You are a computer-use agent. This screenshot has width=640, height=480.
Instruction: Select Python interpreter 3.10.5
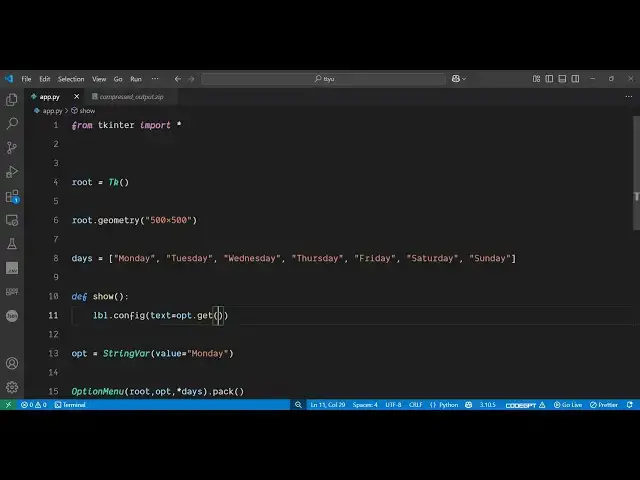click(487, 405)
